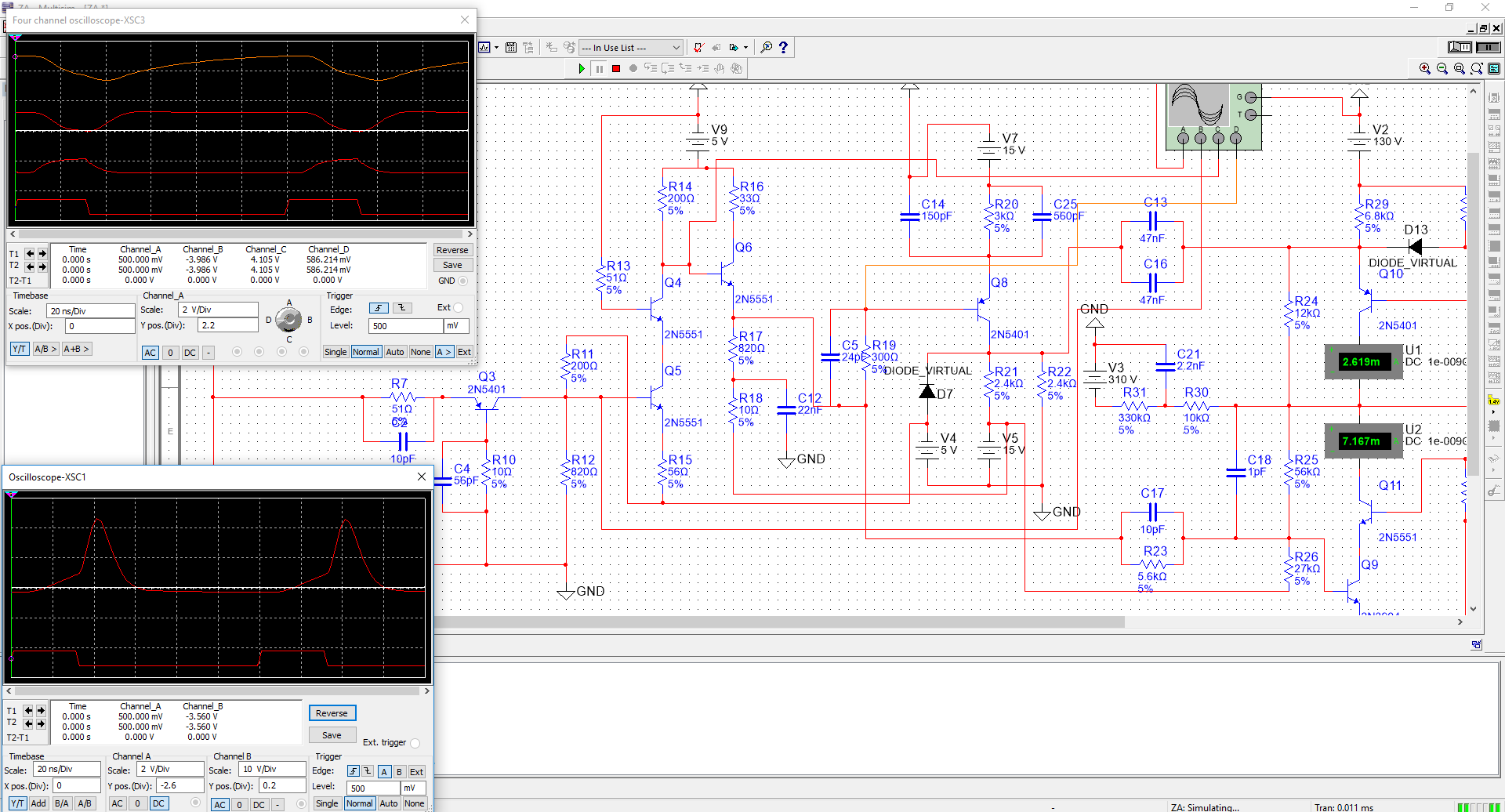Set Auto trigger in XSC3 oscilloscope
Viewport: 1505px width, 812px height.
[395, 352]
